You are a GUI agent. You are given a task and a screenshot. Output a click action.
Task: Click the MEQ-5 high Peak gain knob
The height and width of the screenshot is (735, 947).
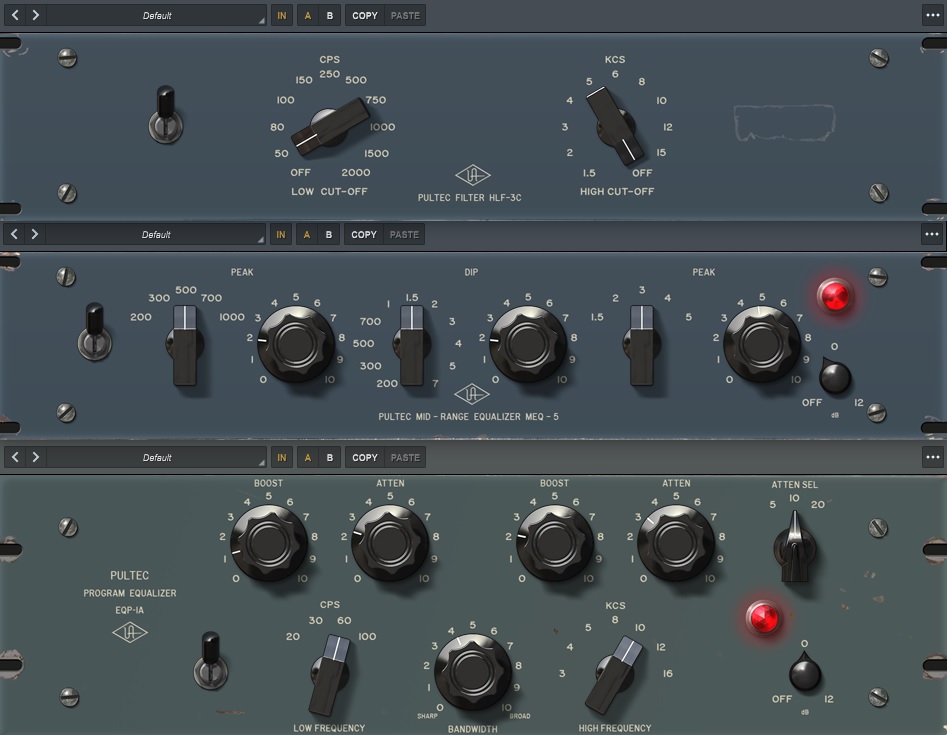(762, 344)
